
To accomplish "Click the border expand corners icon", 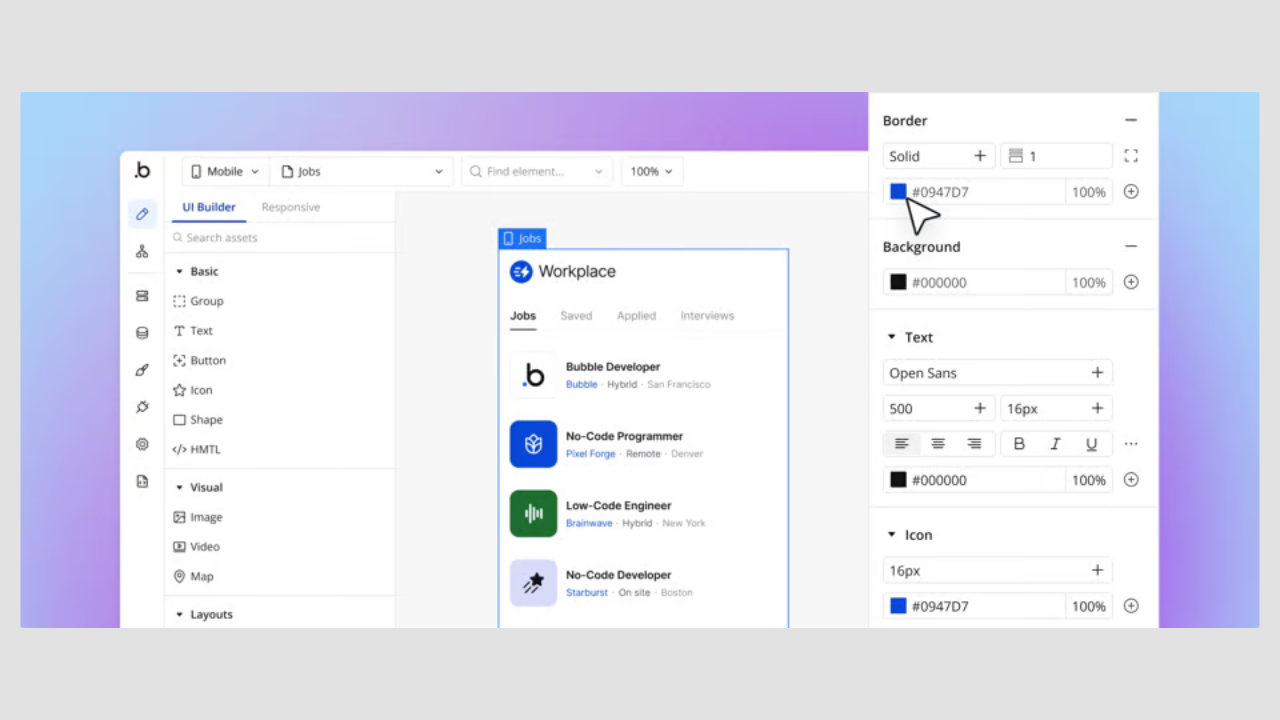I will (x=1131, y=156).
